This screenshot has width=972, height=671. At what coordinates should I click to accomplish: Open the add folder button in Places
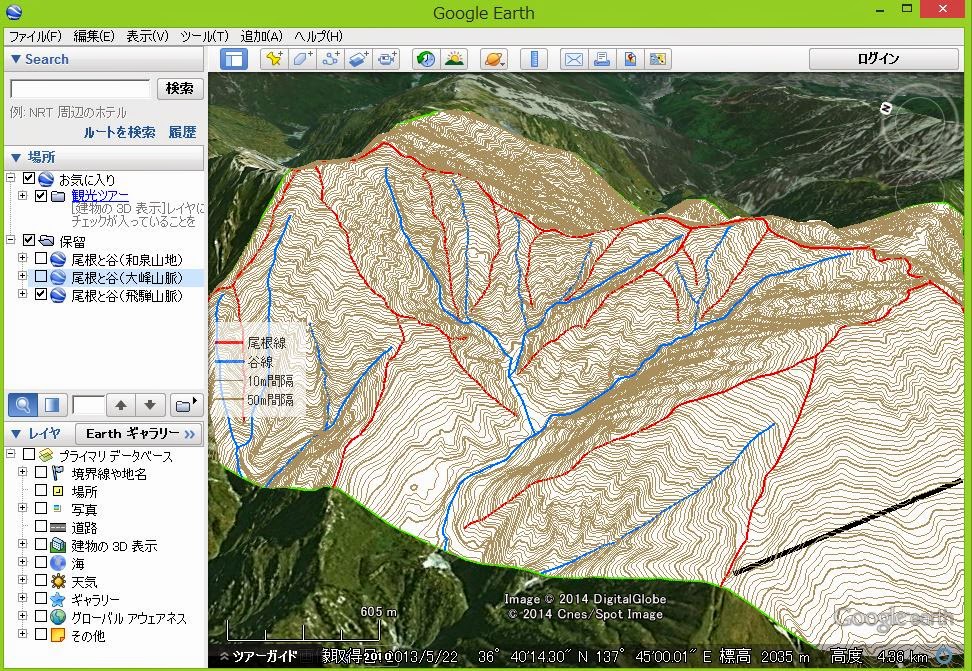pyautogui.click(x=186, y=405)
